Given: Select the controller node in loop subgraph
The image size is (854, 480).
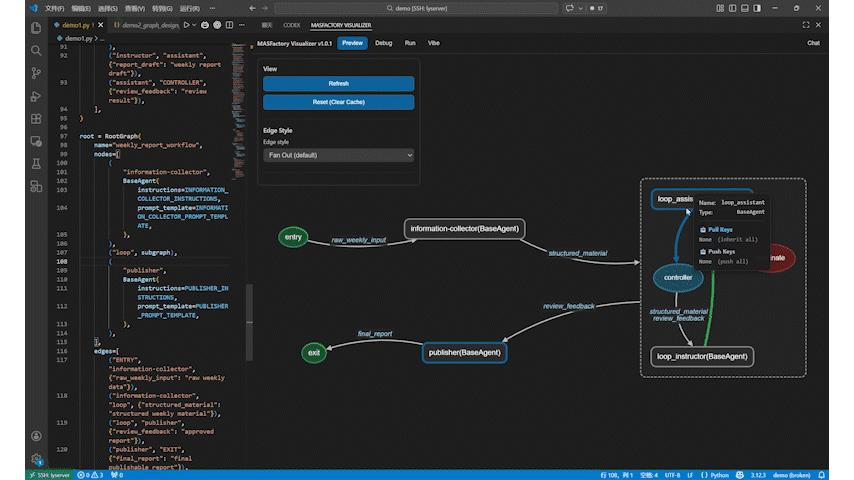Looking at the screenshot, I should pyautogui.click(x=678, y=277).
